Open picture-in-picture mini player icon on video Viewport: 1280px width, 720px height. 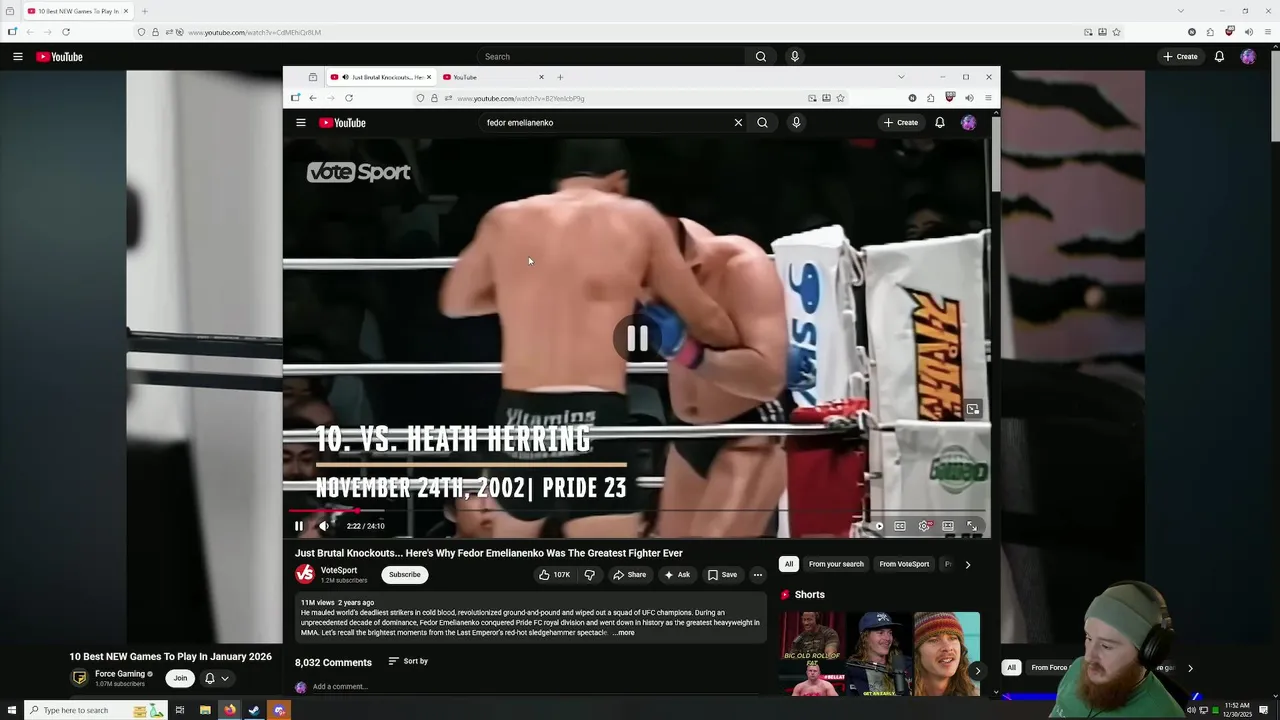coord(973,409)
